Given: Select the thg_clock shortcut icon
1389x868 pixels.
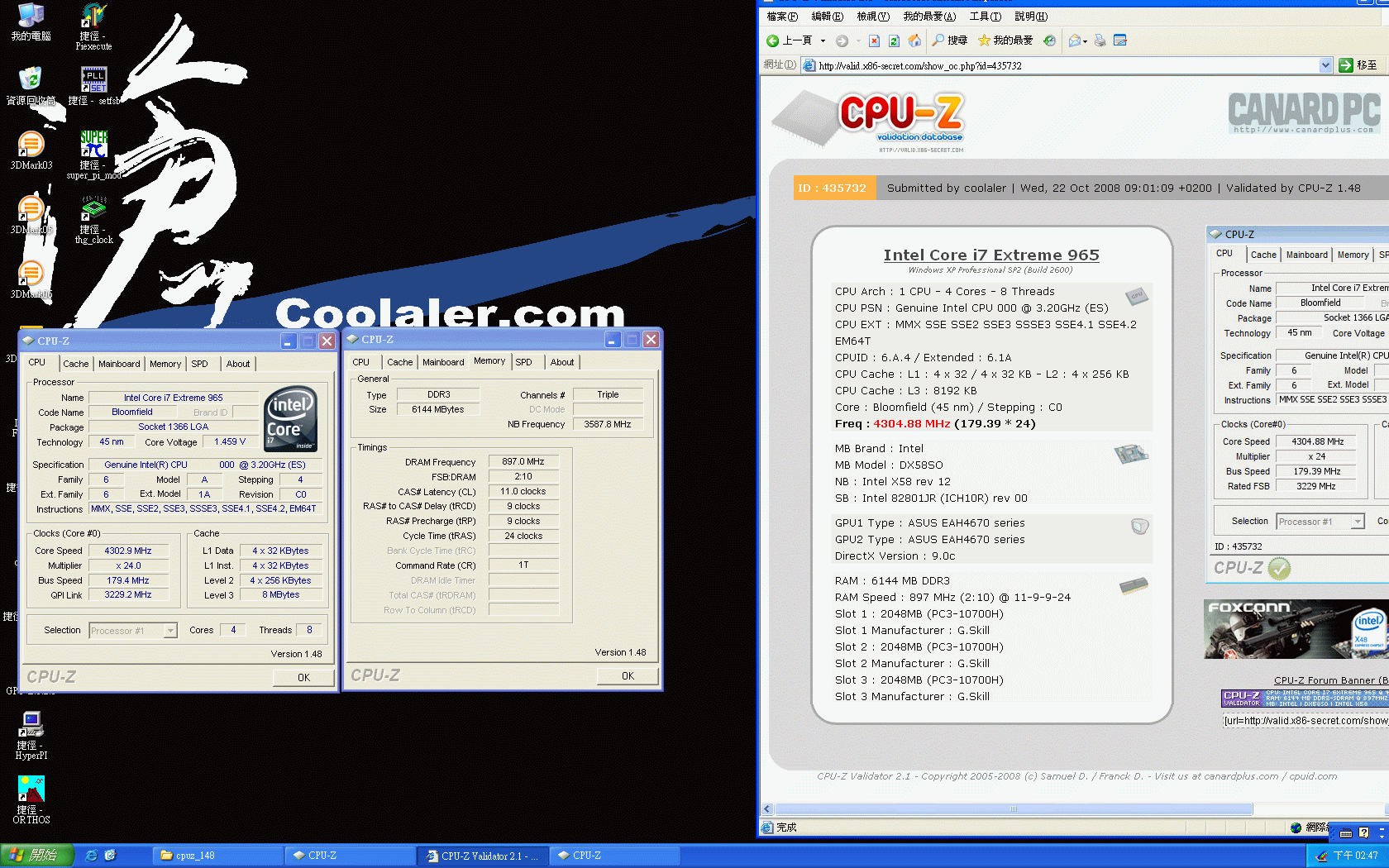Looking at the screenshot, I should coord(93,220).
